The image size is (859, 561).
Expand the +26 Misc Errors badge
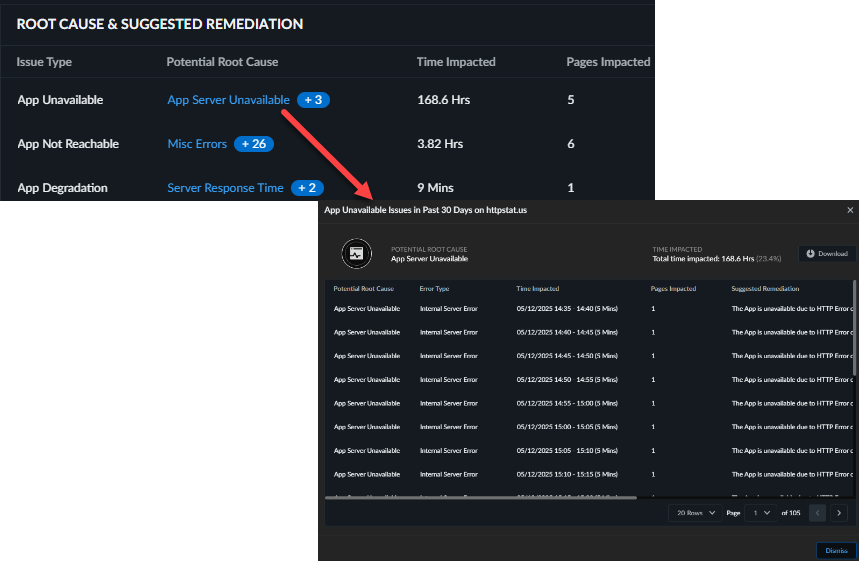(254, 144)
